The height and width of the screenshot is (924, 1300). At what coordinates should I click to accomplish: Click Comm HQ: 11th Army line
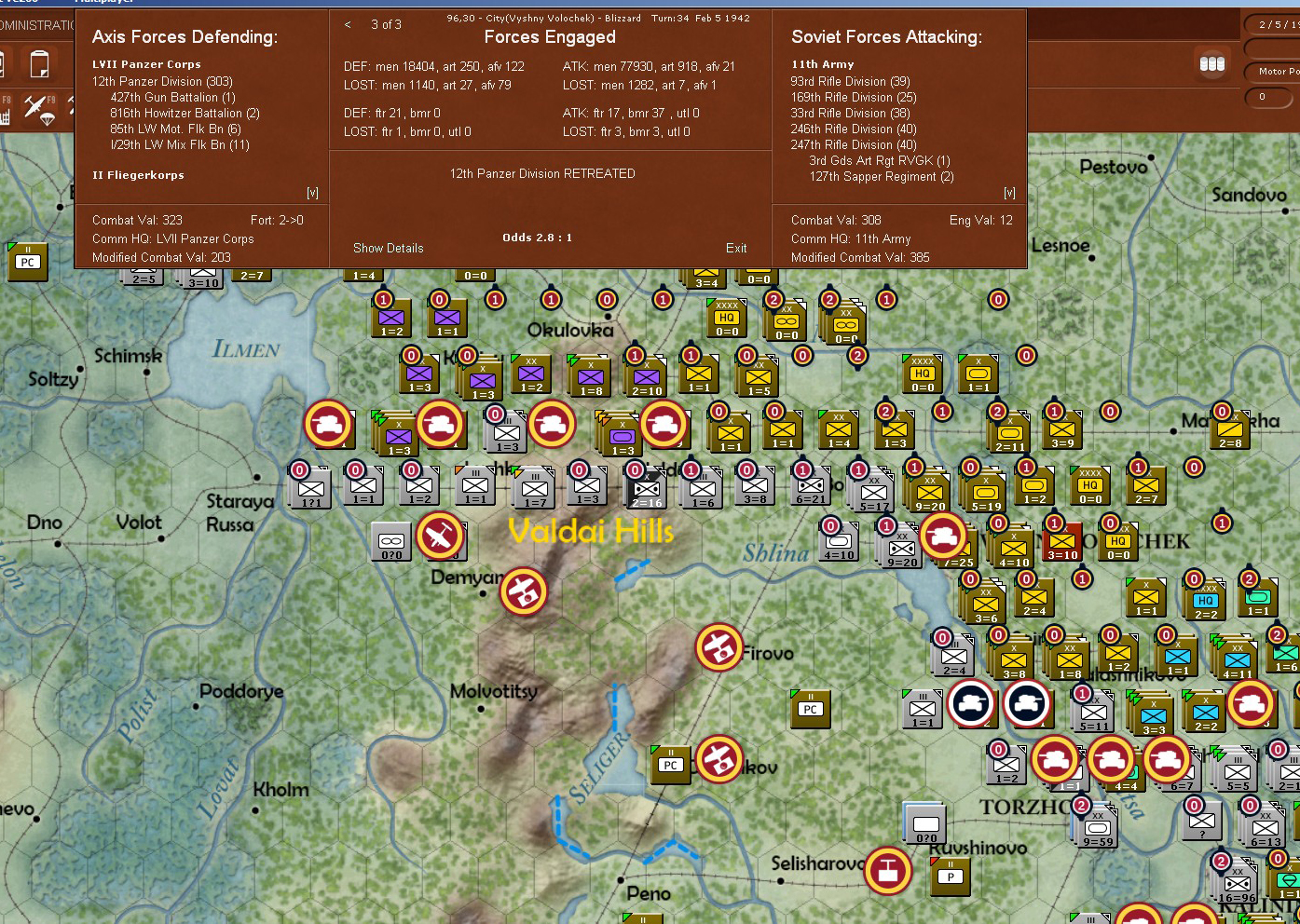point(851,238)
